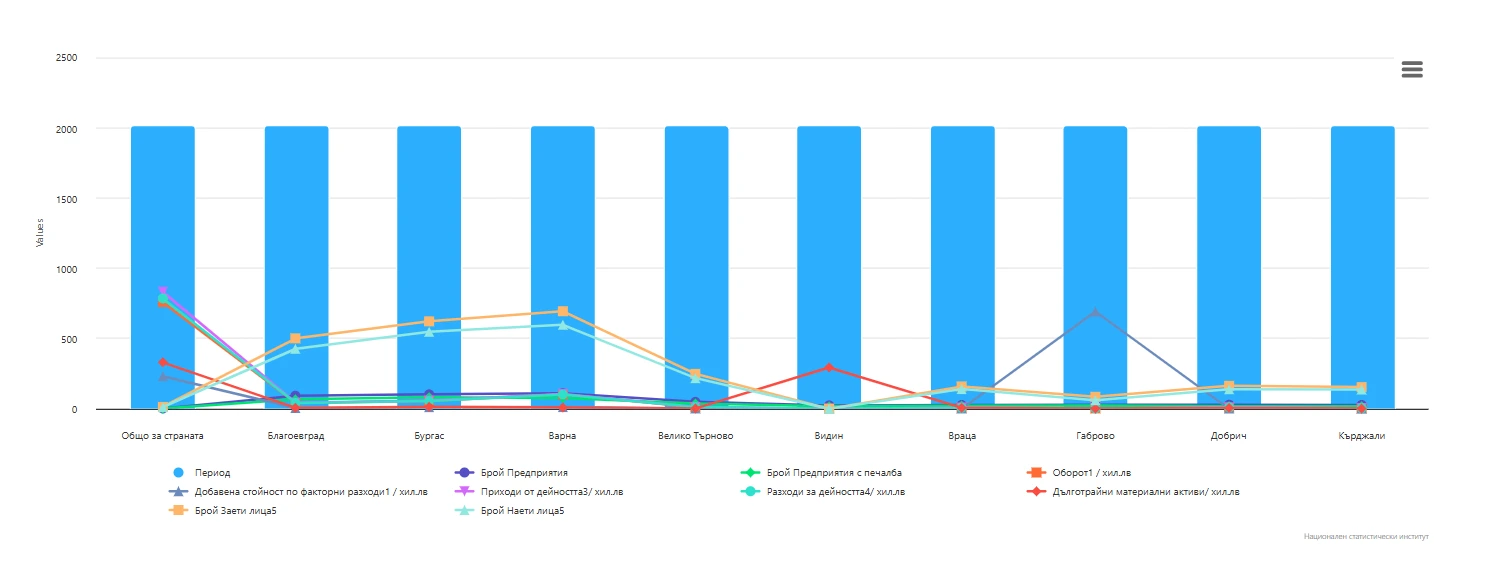
Task: Click the orange square marker at Варна
Action: pyautogui.click(x=563, y=312)
